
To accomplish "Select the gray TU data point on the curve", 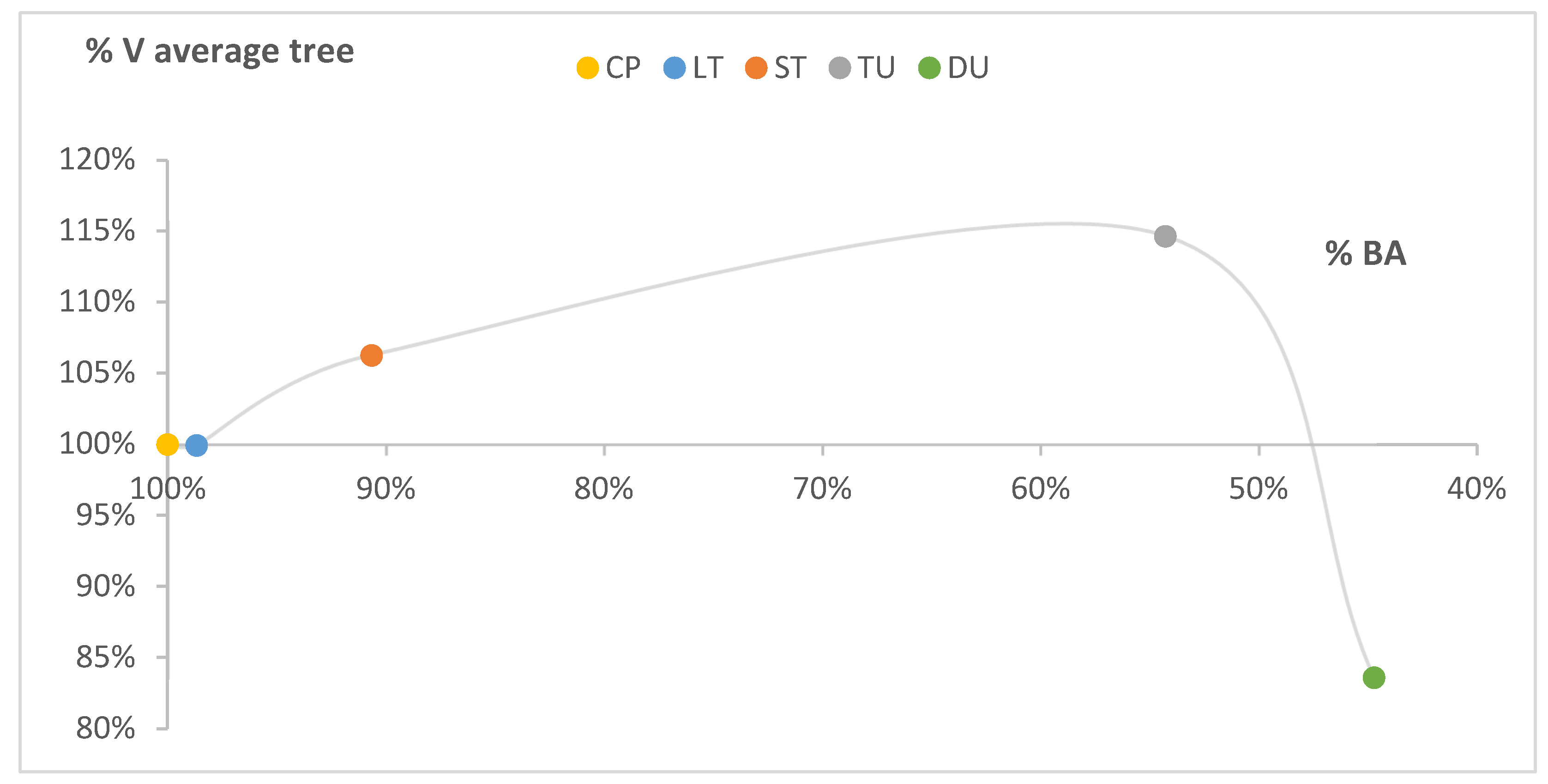I will tap(1165, 236).
